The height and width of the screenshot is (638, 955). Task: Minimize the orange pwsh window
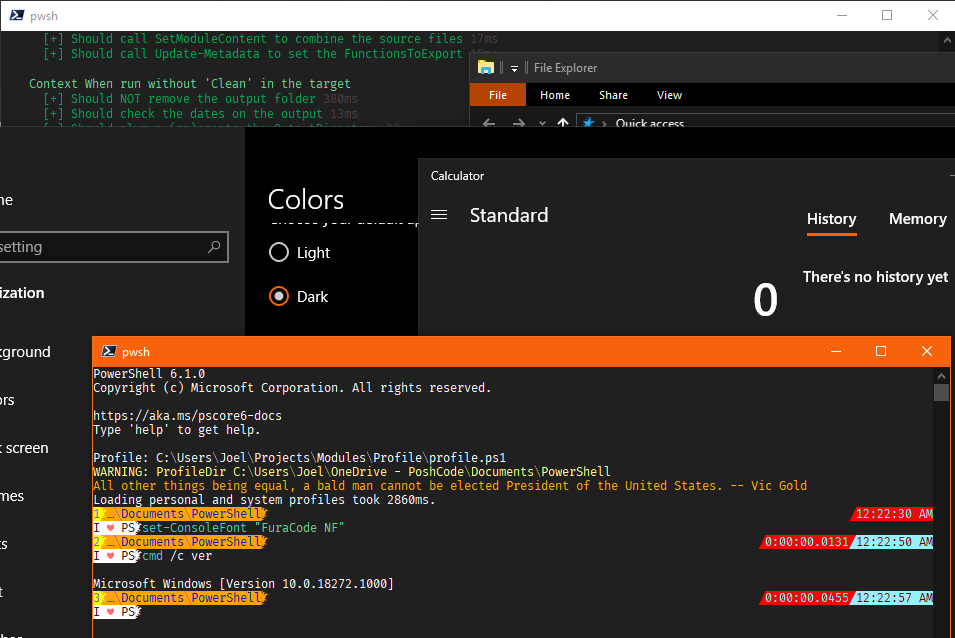coord(836,351)
